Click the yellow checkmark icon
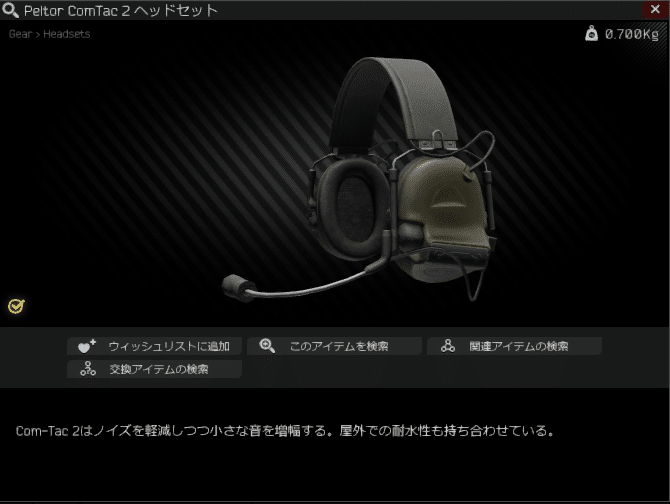The width and height of the screenshot is (670, 504). 16,306
